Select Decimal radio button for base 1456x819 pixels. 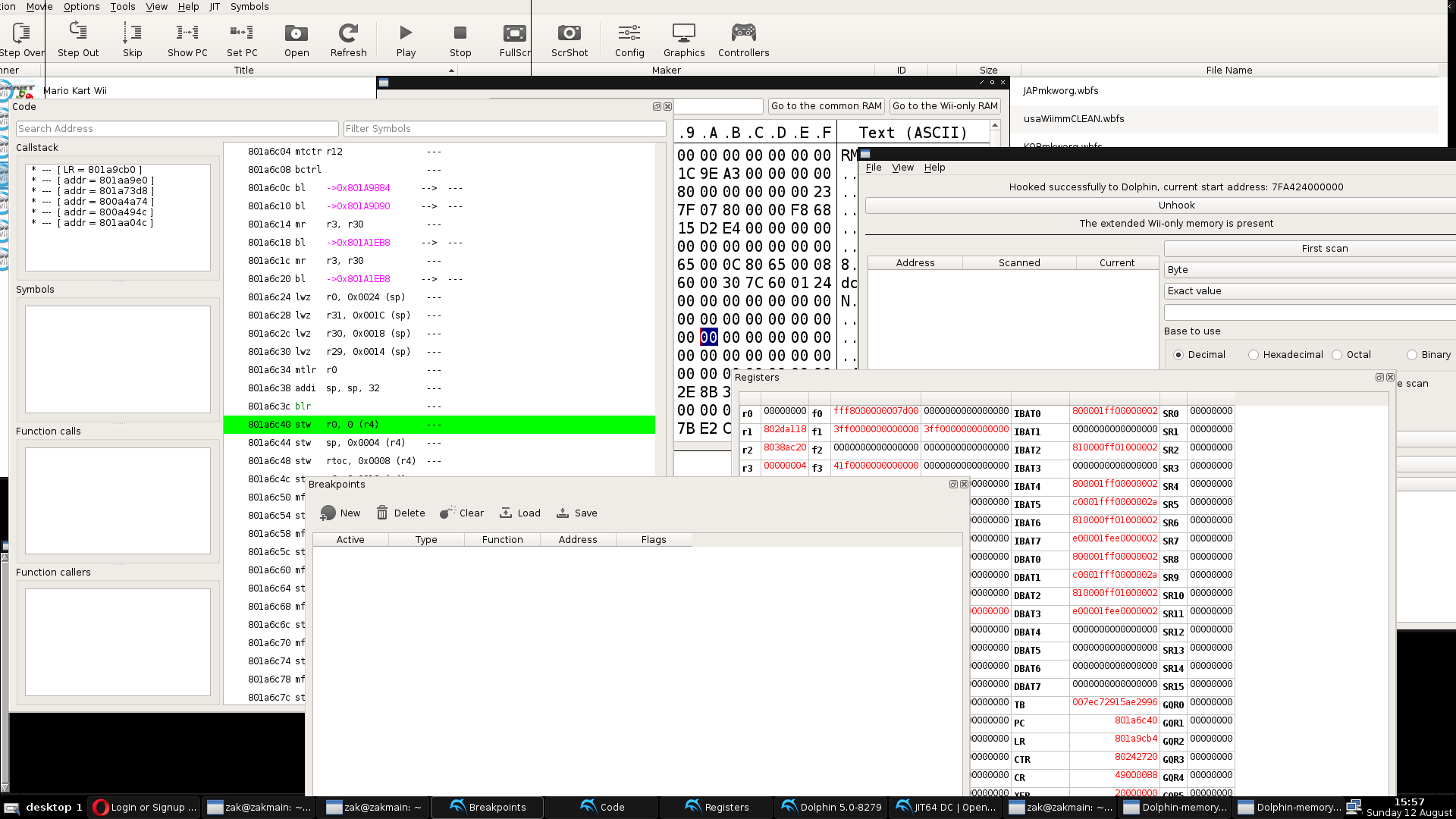click(x=1178, y=354)
